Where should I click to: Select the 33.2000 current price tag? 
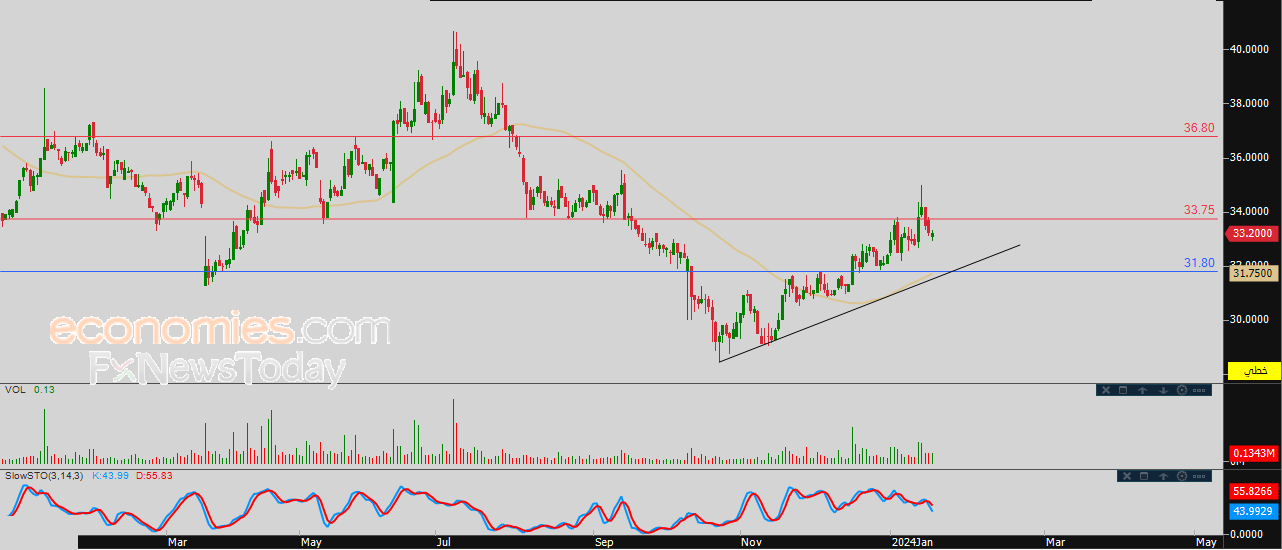1252,233
